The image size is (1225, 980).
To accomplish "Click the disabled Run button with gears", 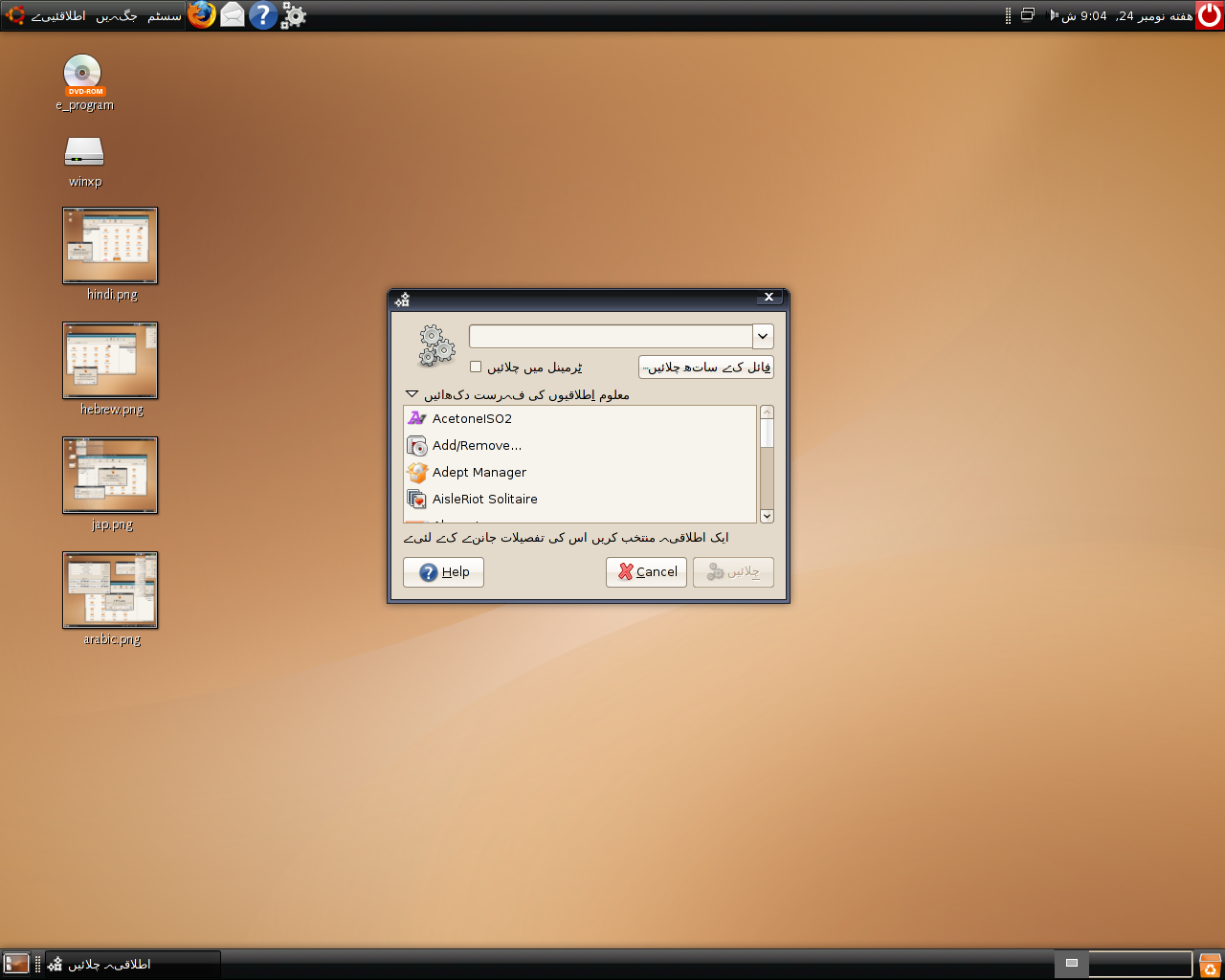I will [733, 571].
